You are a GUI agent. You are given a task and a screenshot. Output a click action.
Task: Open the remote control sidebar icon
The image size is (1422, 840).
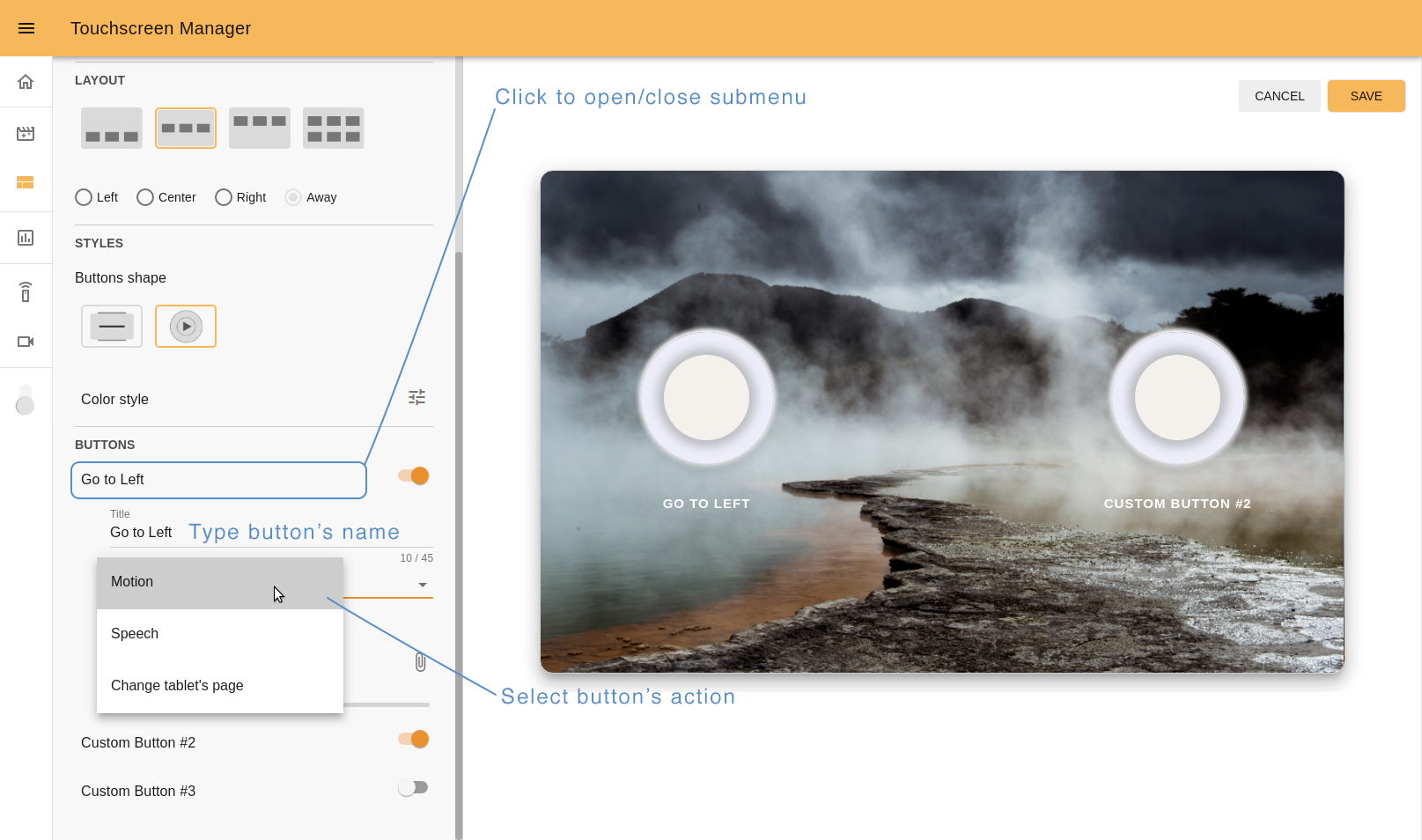pyautogui.click(x=26, y=291)
